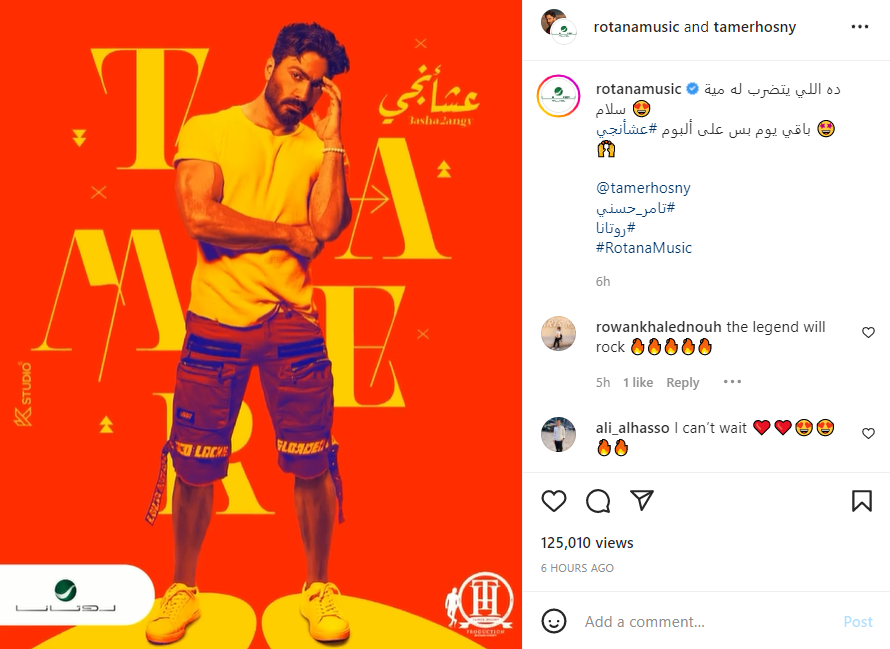Like rowankhalednouh's comment
Screen dimensions: 890x649
[x=868, y=332]
